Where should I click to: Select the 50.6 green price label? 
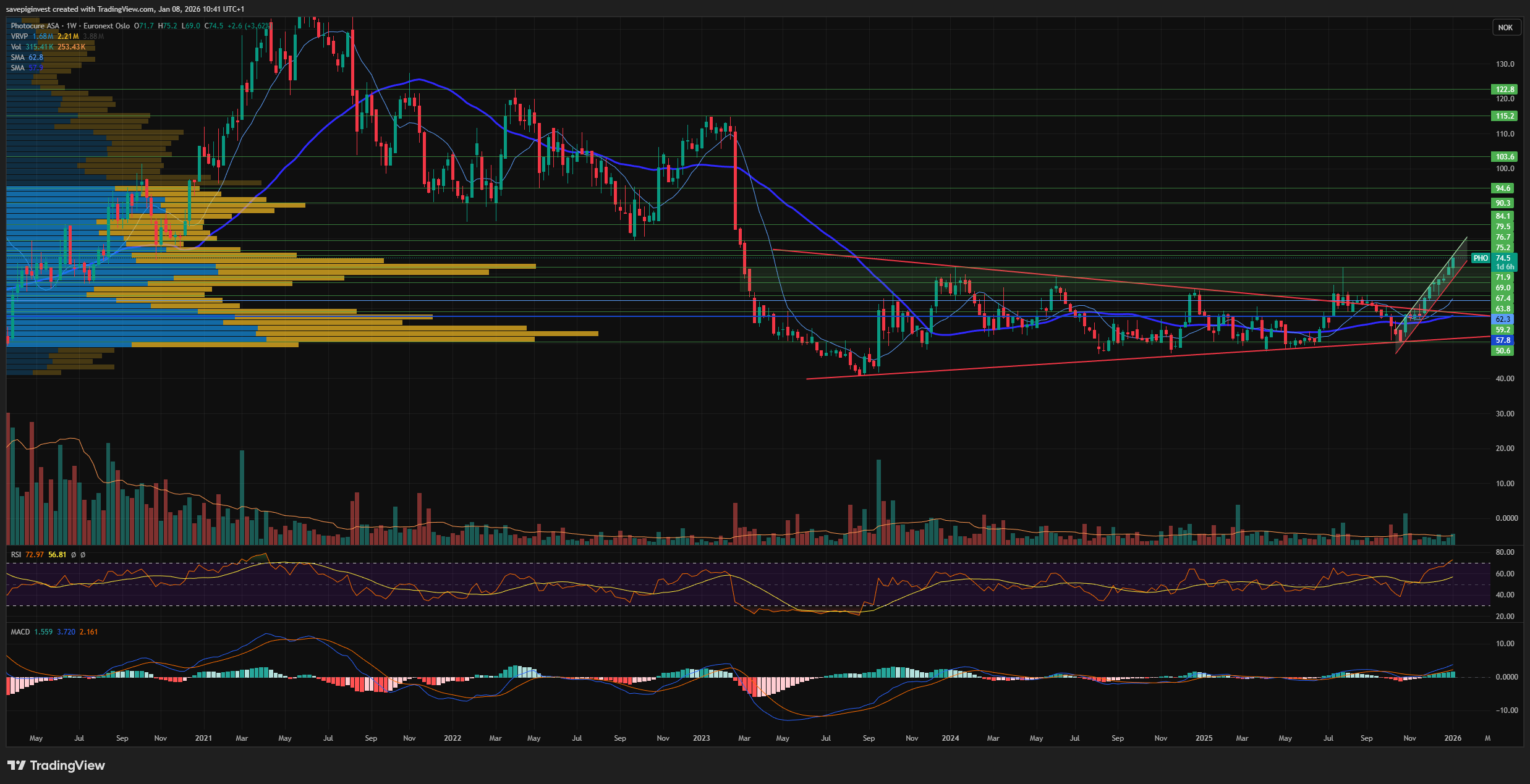(1502, 351)
